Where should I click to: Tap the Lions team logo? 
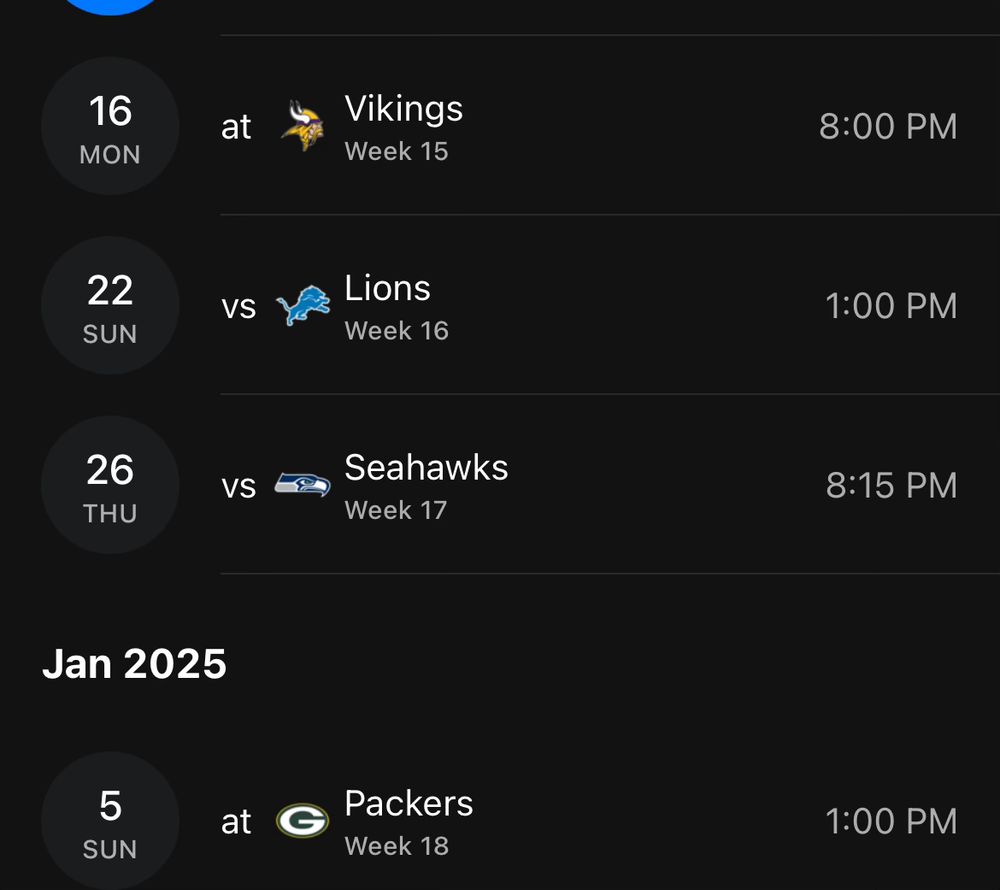point(302,306)
